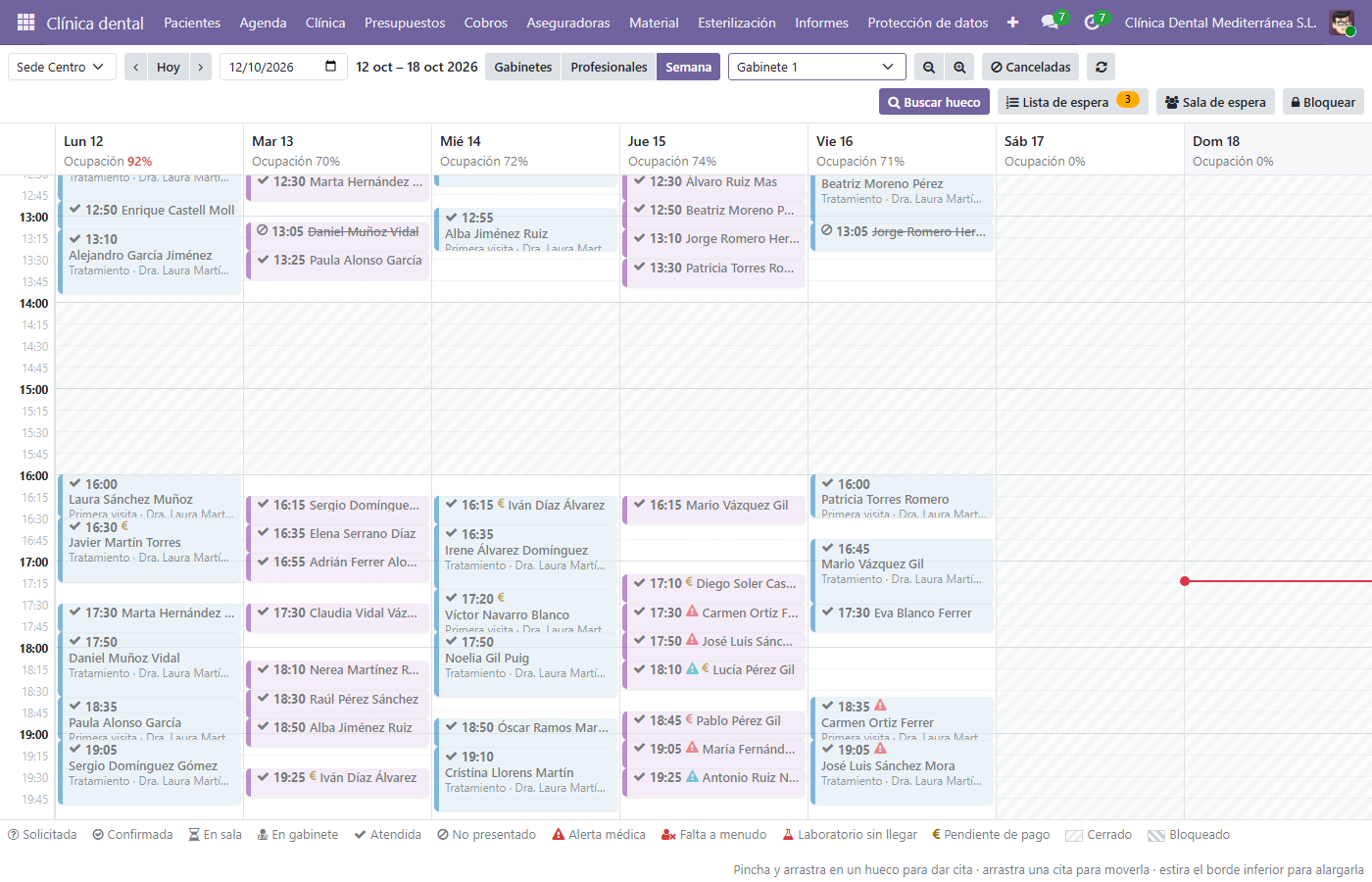
Task: Open 17:30 Eva Blanco Ferrer appointment
Action: pos(903,616)
